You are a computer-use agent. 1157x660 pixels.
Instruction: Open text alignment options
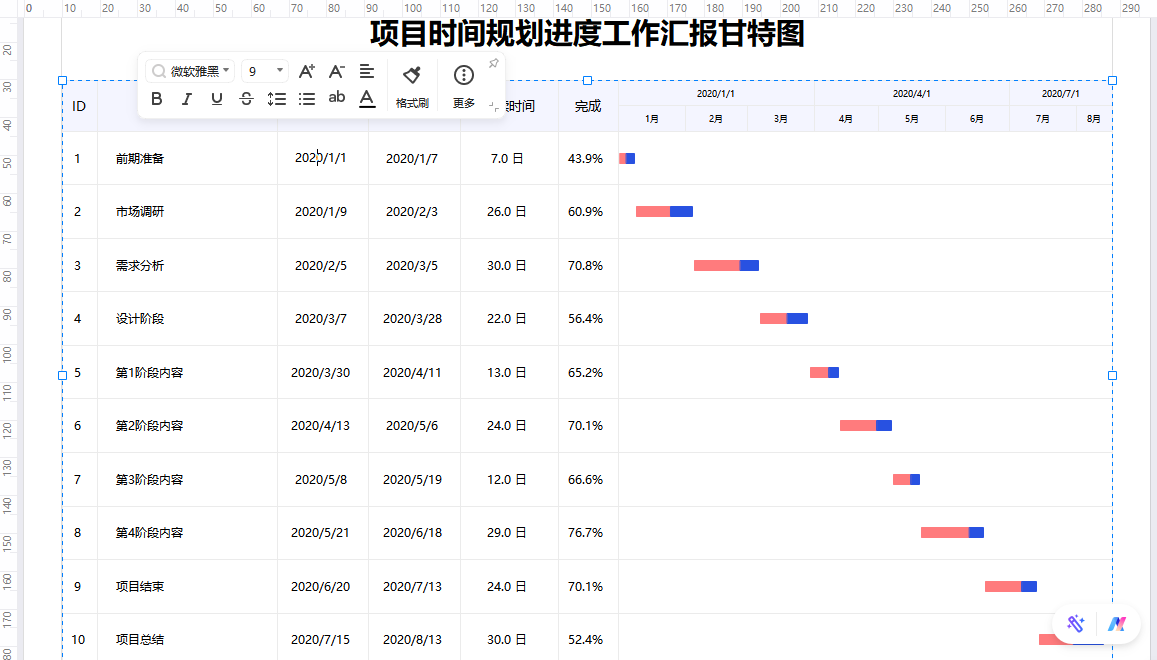pos(367,71)
